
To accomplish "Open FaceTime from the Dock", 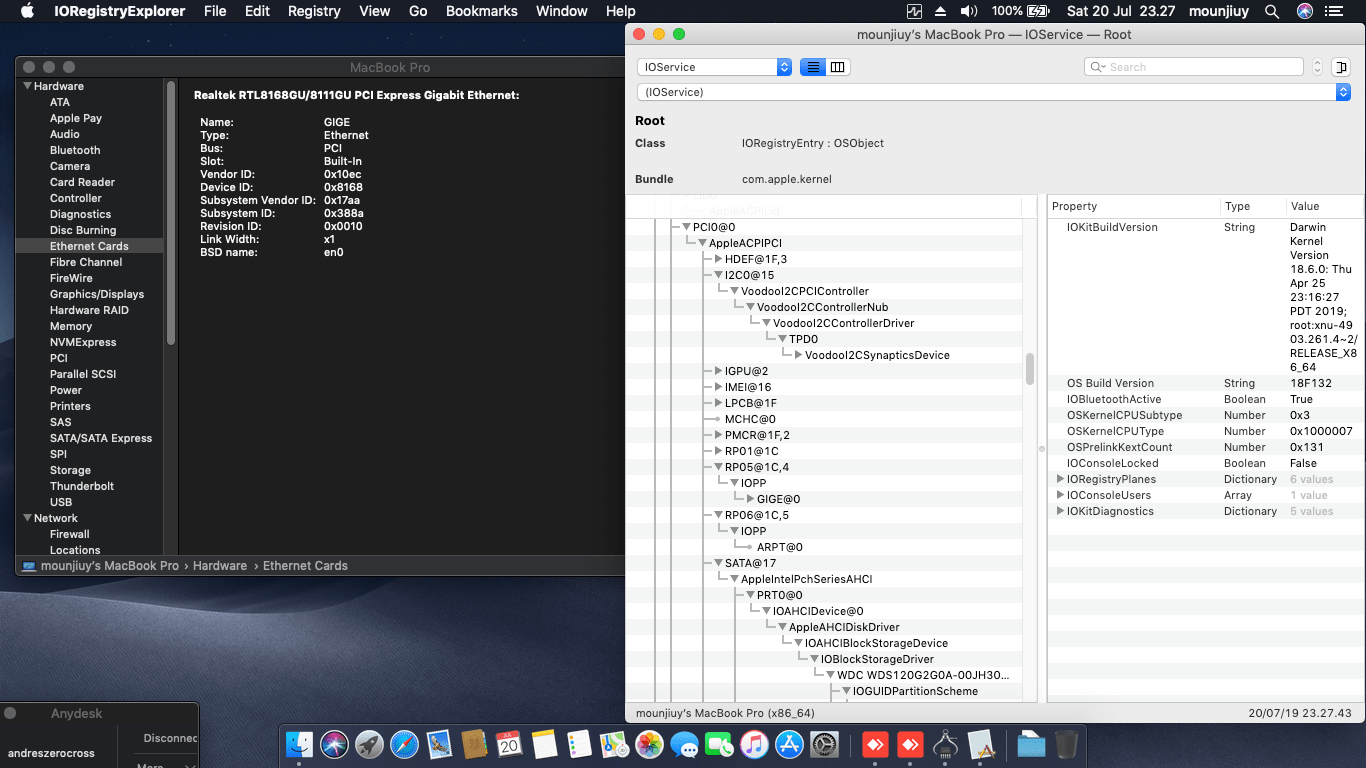I will (720, 744).
